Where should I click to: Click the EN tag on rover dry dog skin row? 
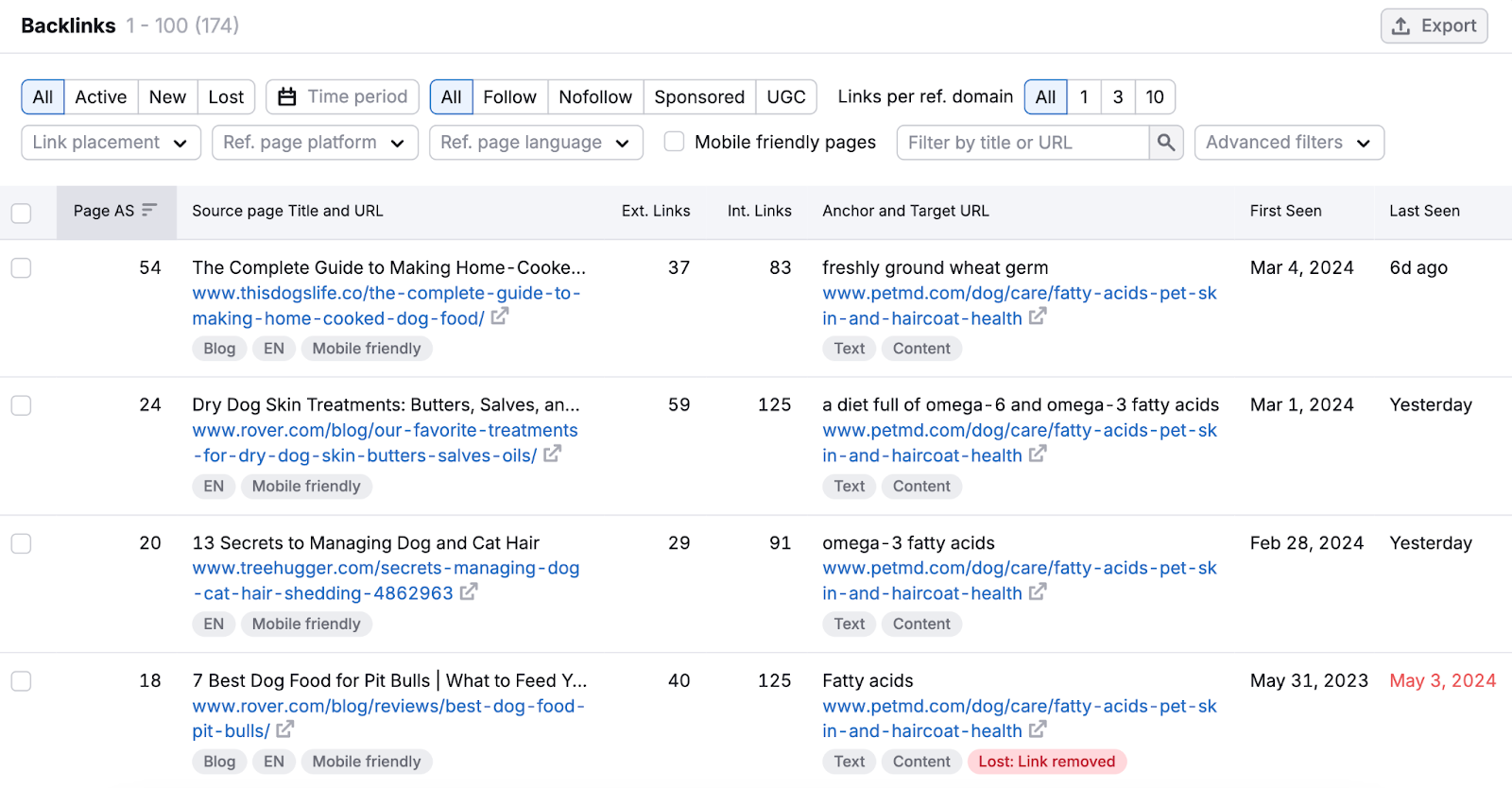coord(214,487)
